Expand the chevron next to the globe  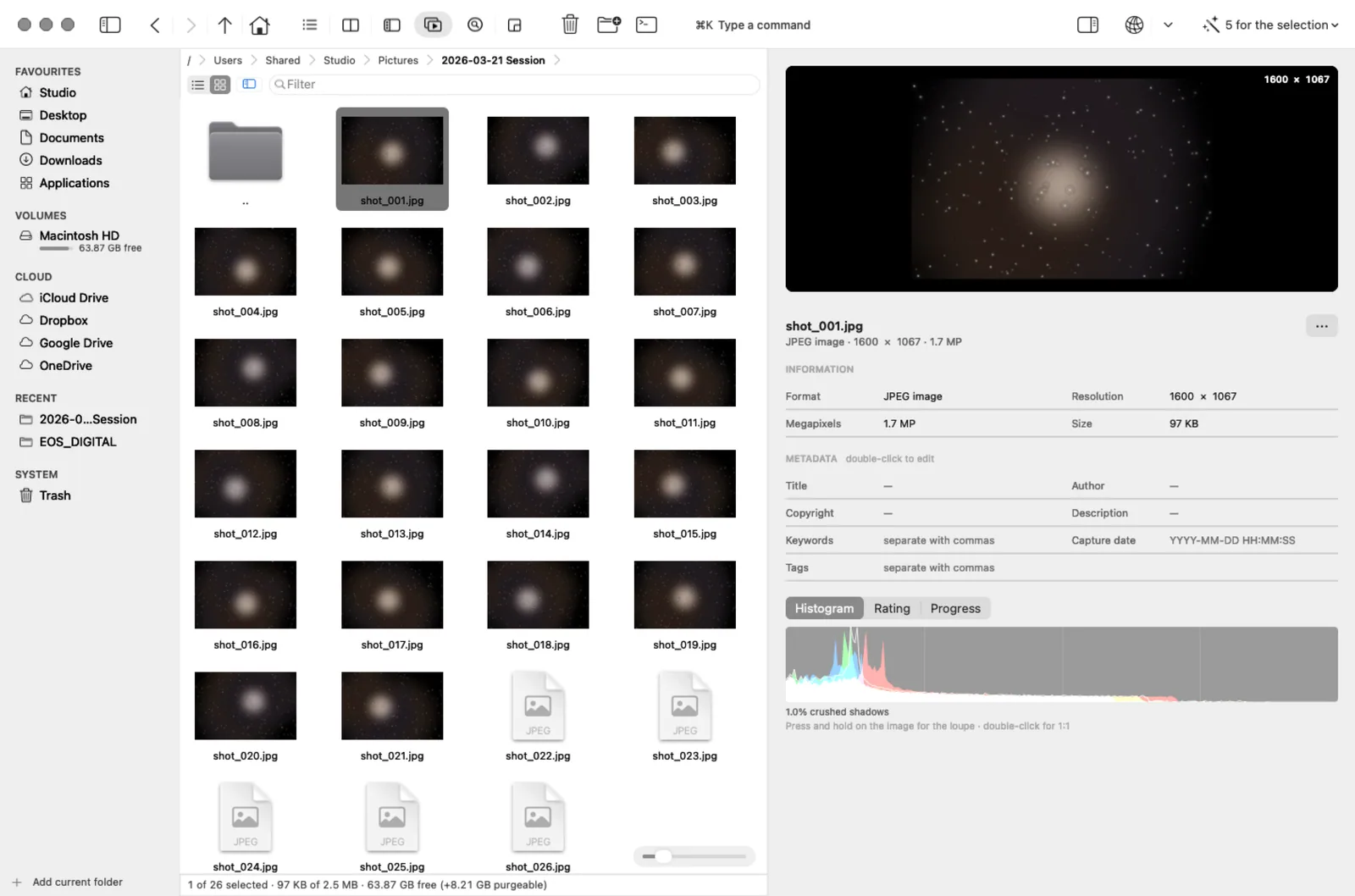pyautogui.click(x=1168, y=25)
